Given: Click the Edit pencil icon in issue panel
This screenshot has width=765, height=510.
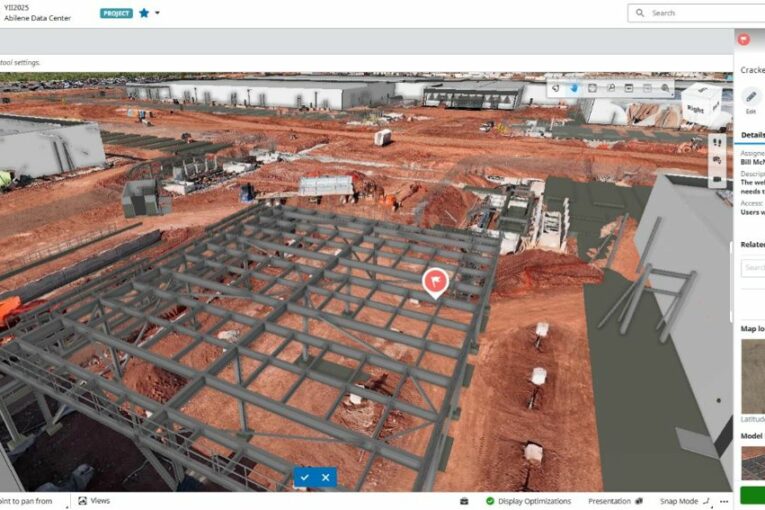Looking at the screenshot, I should (x=751, y=97).
